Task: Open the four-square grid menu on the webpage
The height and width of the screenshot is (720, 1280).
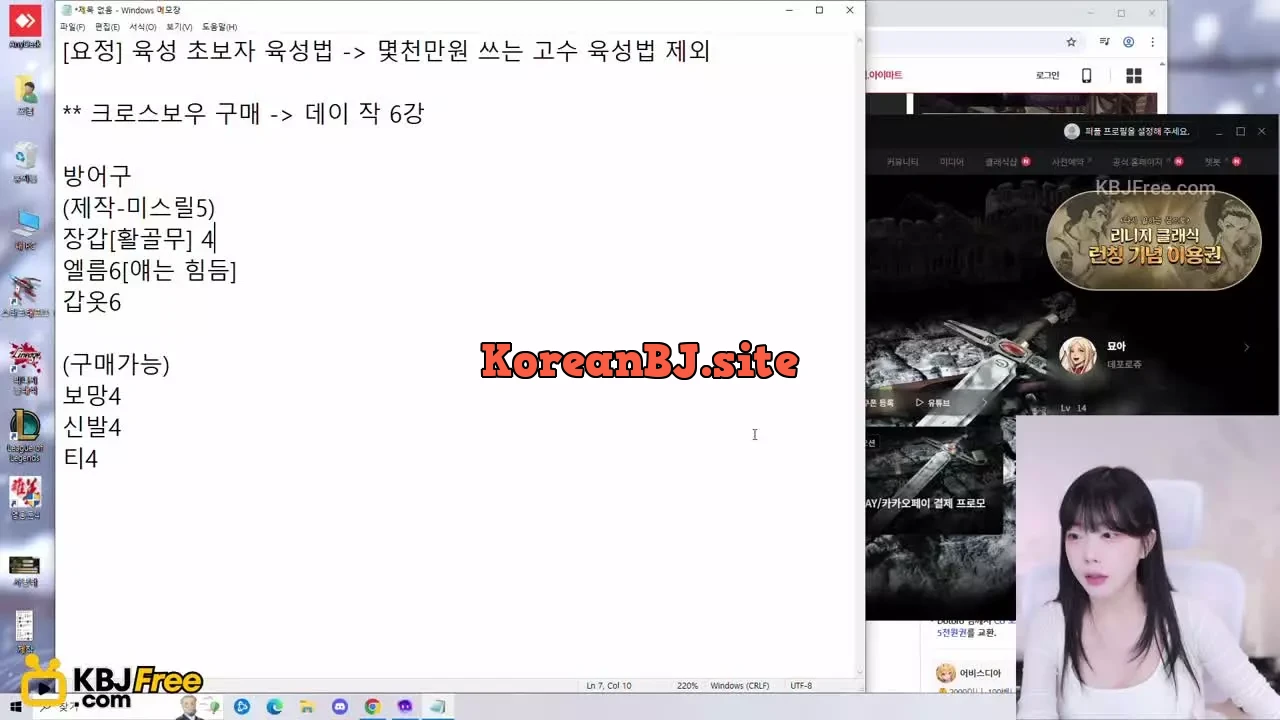Action: pos(1134,76)
